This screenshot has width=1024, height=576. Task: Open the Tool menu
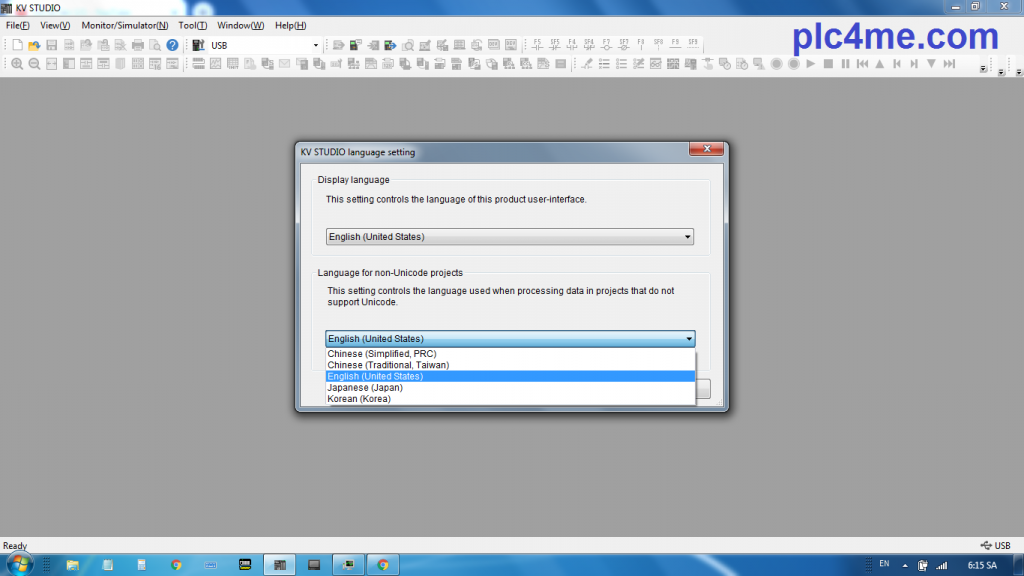coord(193,25)
